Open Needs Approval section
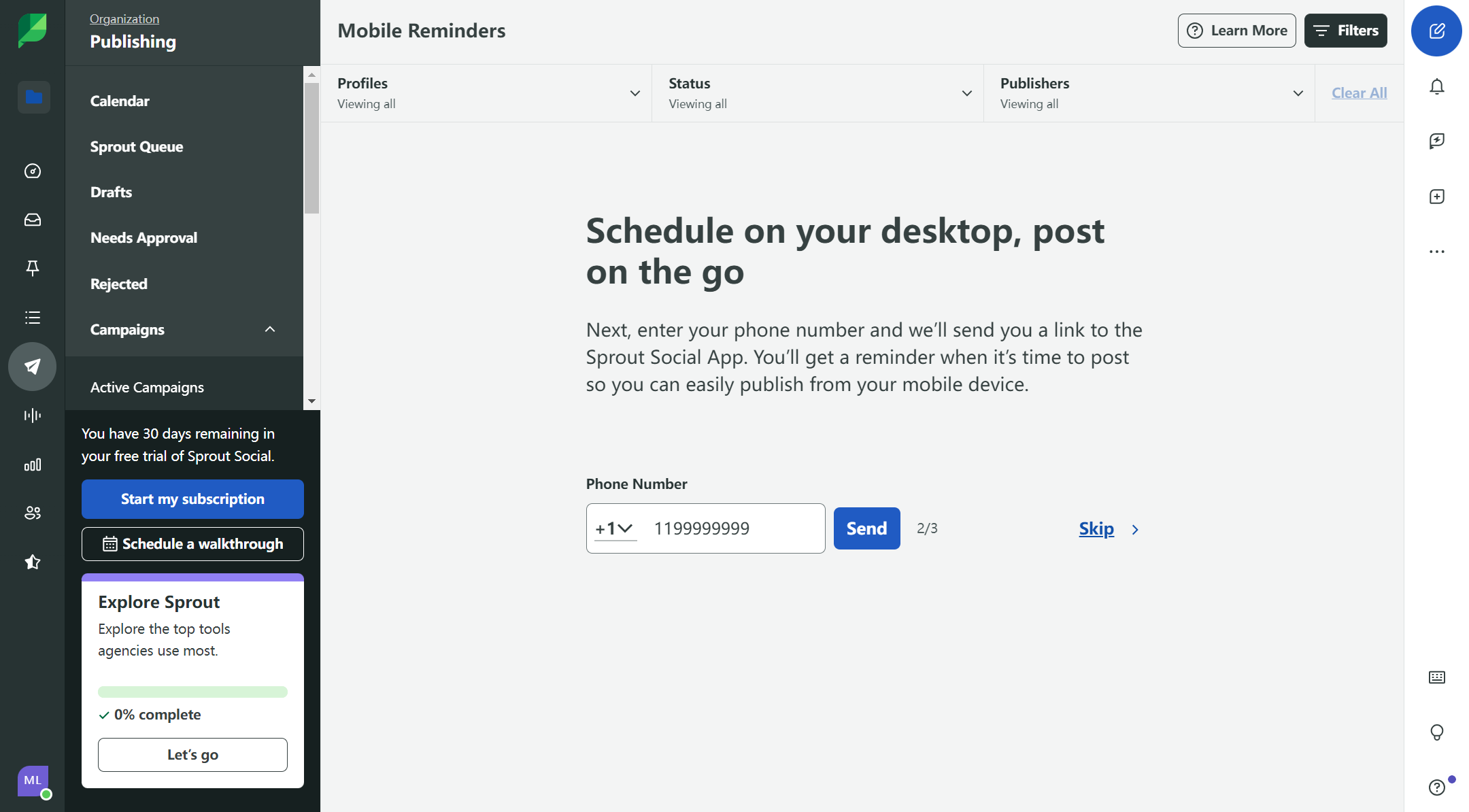Viewport: 1469px width, 812px height. coord(143,238)
